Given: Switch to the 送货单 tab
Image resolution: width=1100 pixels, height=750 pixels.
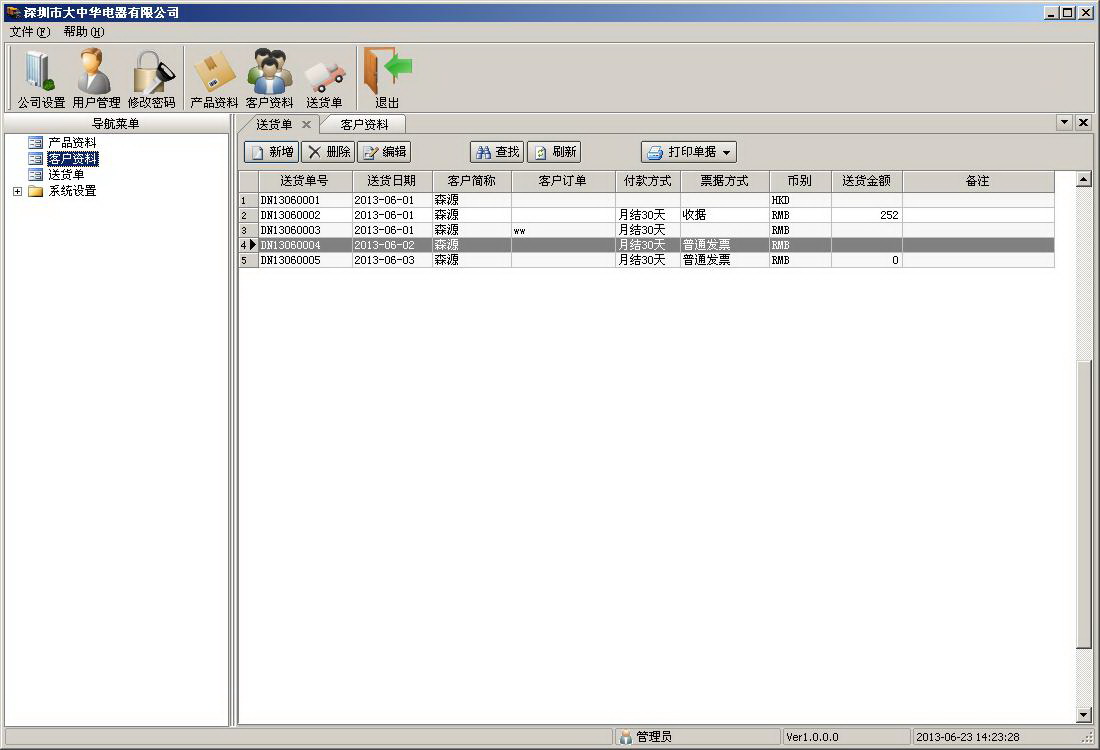Looking at the screenshot, I should tap(274, 124).
